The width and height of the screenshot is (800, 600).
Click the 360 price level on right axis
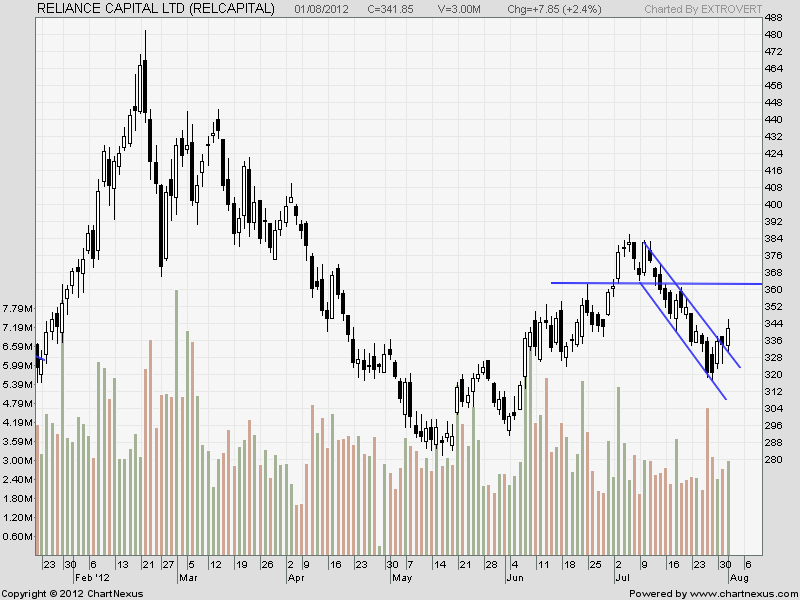tap(773, 290)
